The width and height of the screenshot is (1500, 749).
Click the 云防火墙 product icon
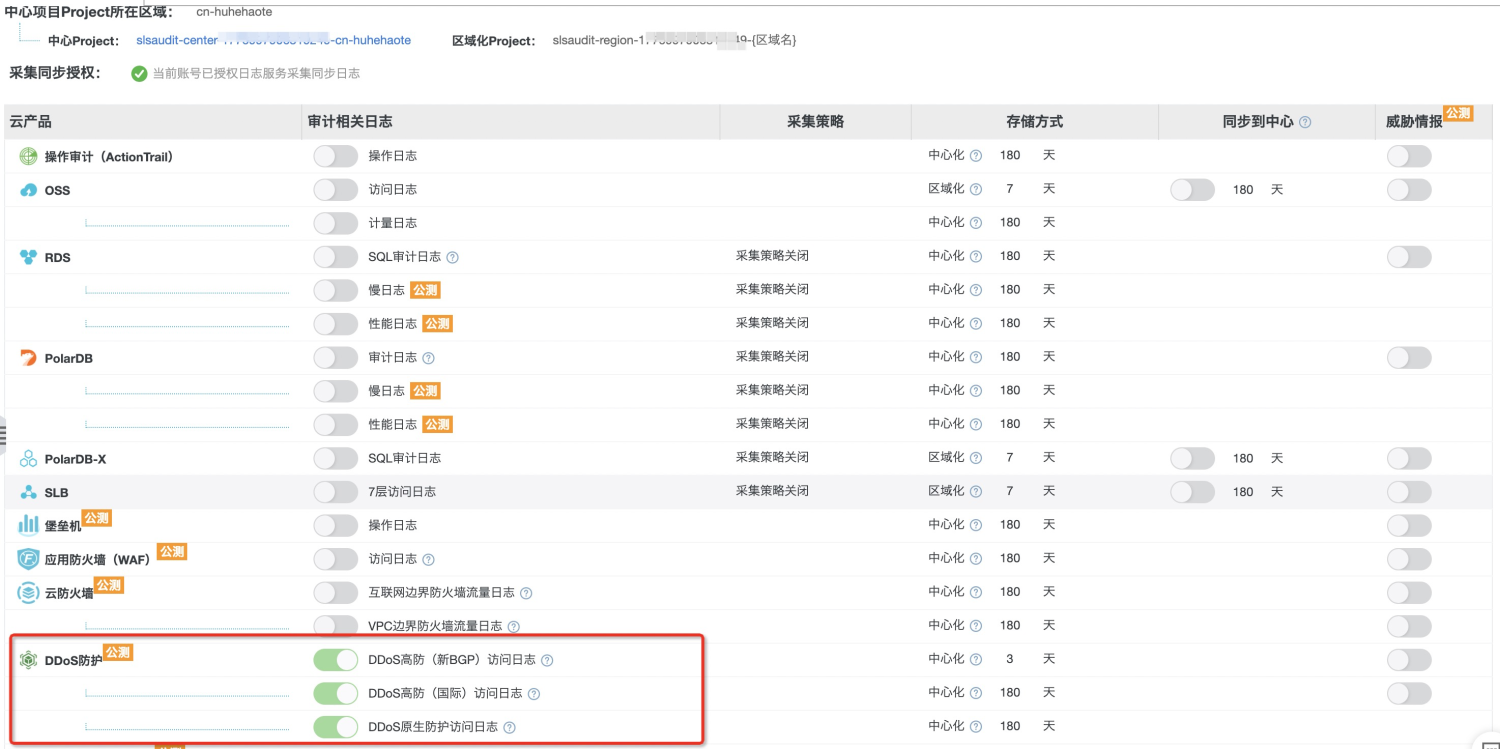point(28,590)
